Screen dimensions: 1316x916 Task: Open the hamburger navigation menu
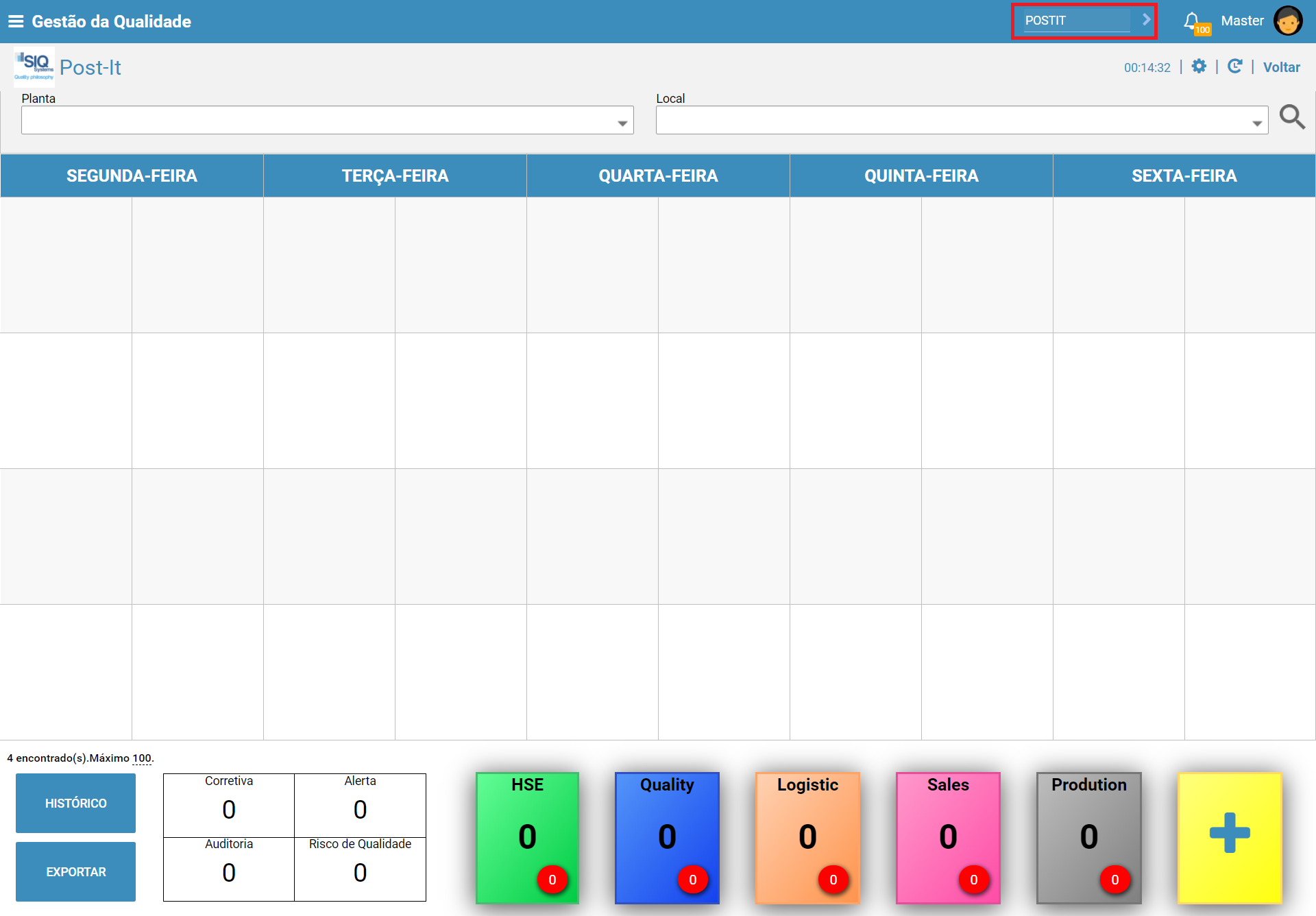point(16,21)
